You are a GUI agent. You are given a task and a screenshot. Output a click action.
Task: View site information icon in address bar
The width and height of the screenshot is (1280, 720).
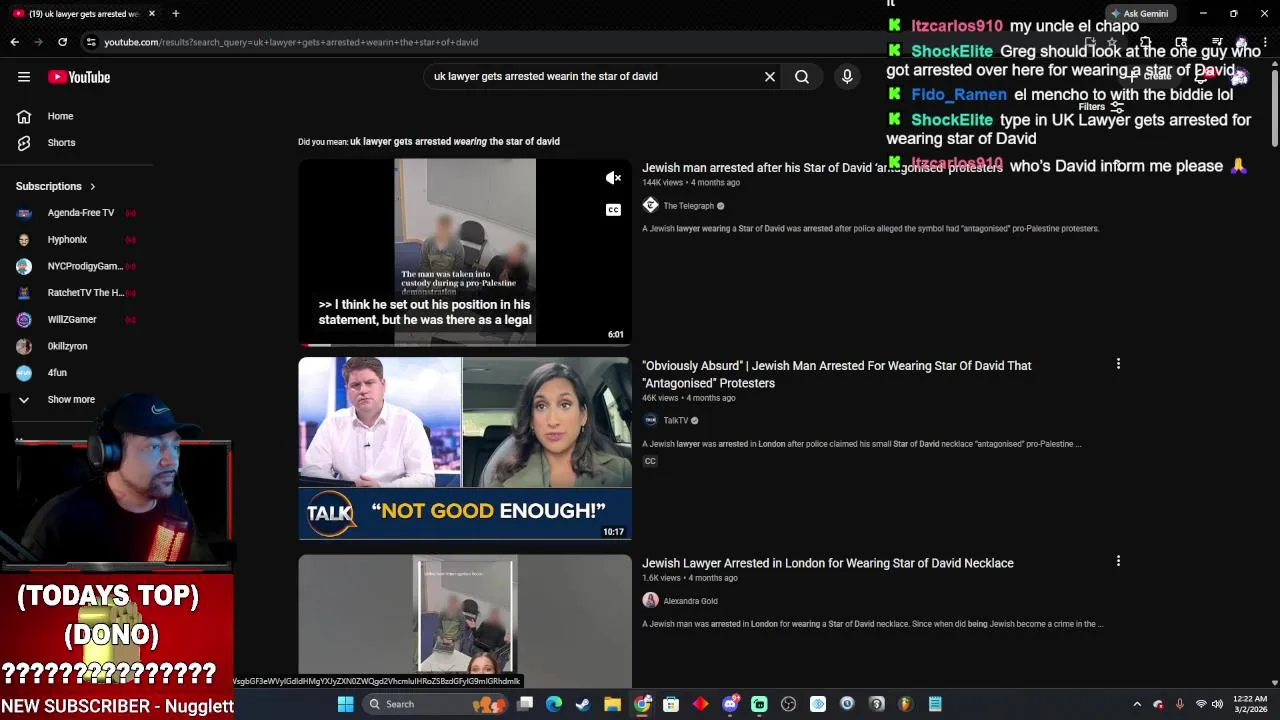pos(91,42)
